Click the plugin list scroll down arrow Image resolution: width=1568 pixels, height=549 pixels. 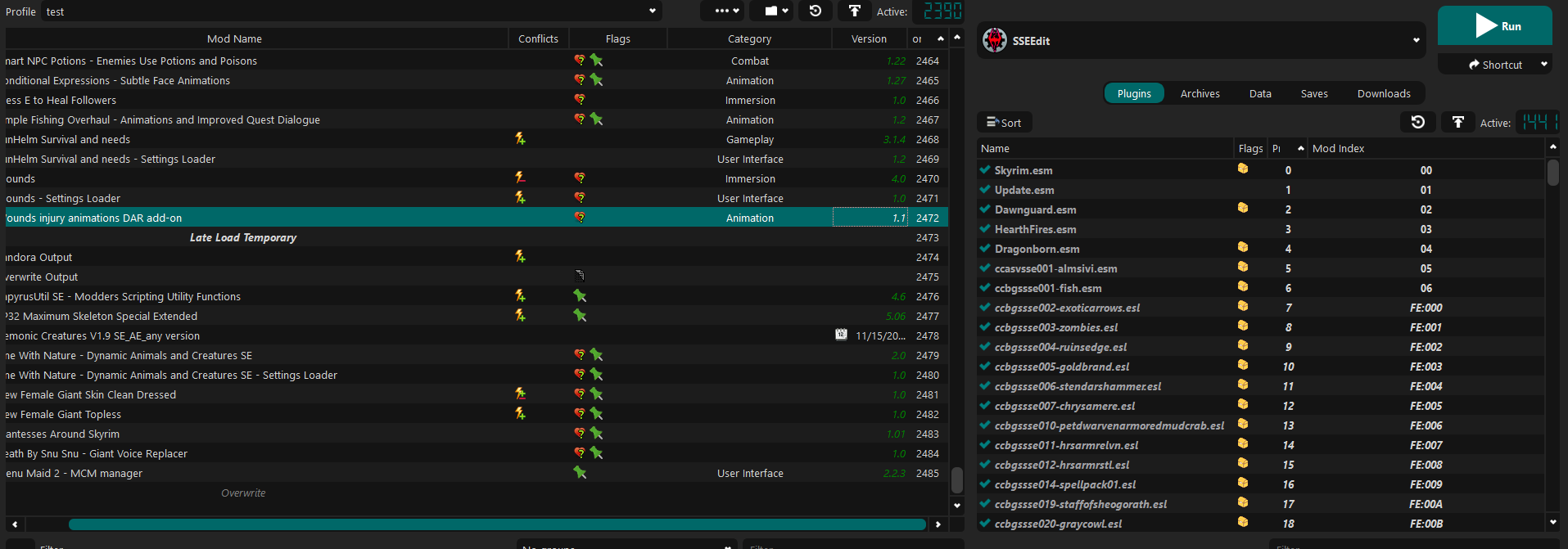pyautogui.click(x=1553, y=522)
